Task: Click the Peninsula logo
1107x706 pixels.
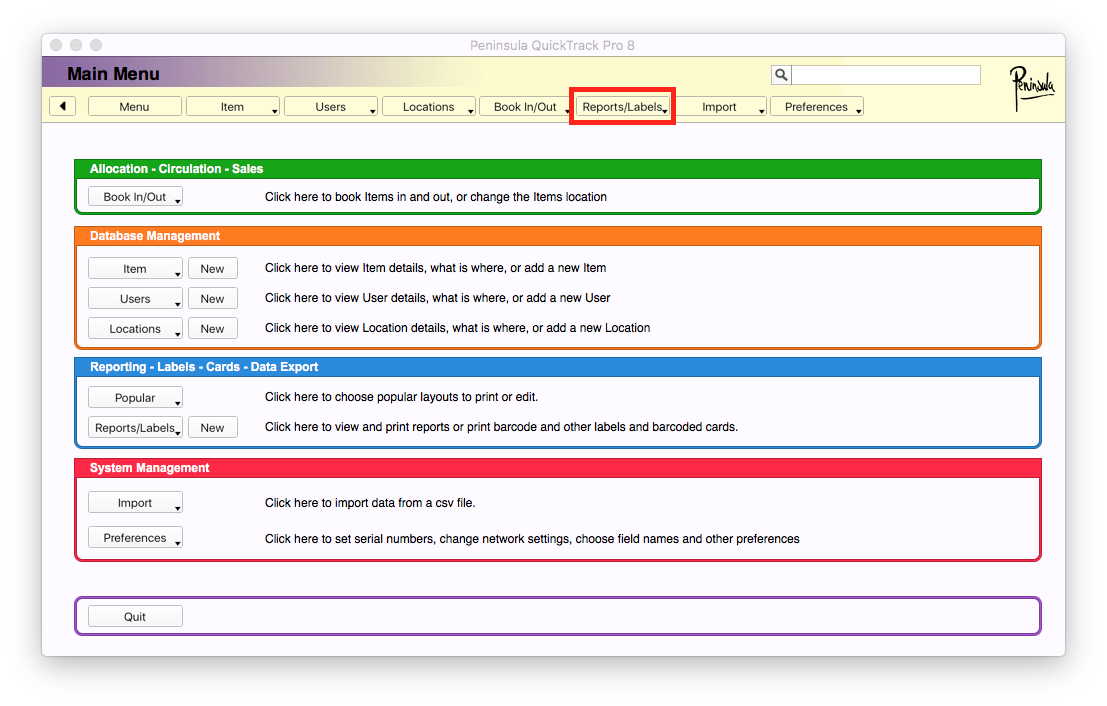Action: 1031,88
